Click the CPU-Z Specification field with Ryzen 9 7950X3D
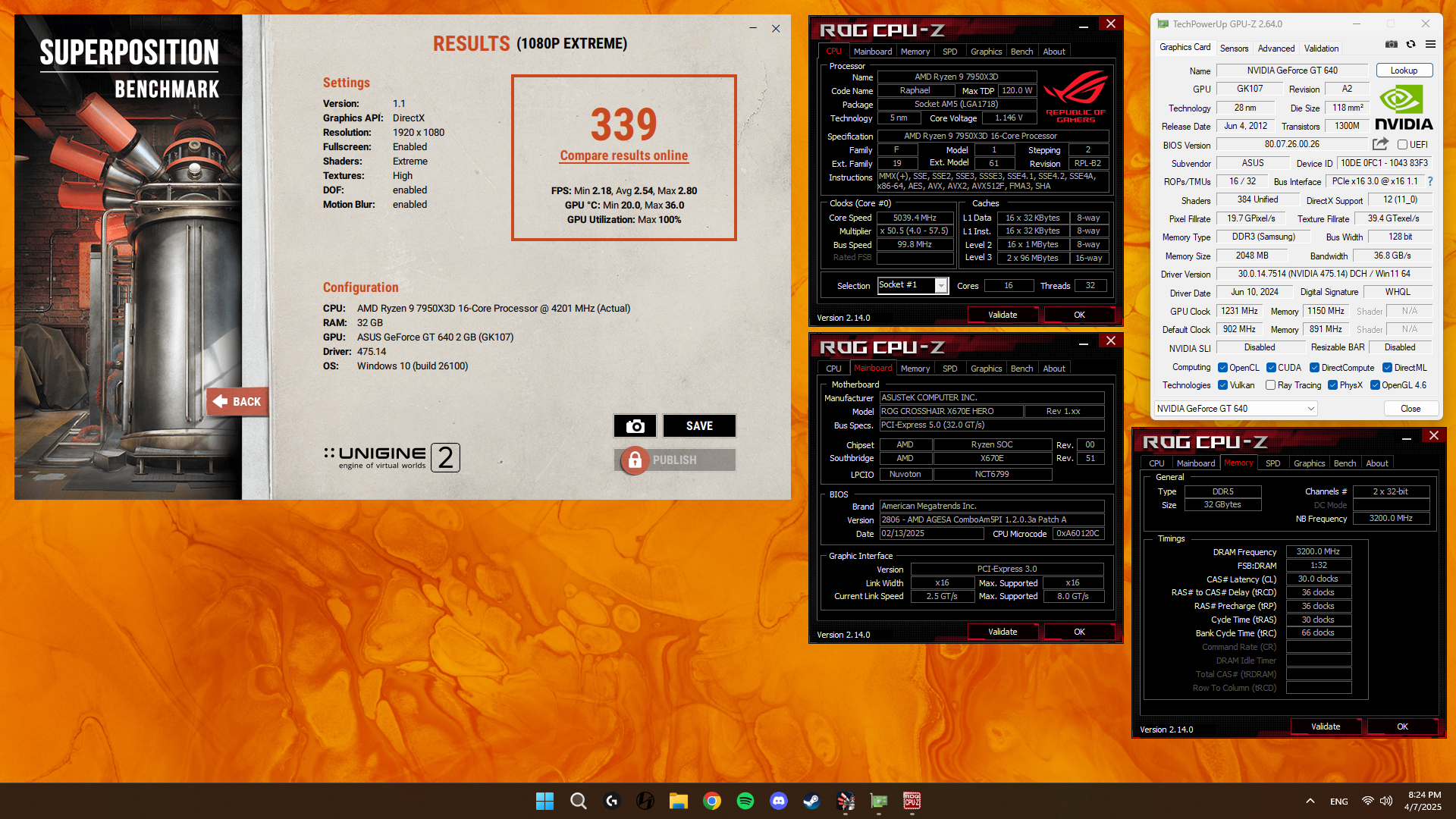1456x819 pixels. [x=993, y=136]
